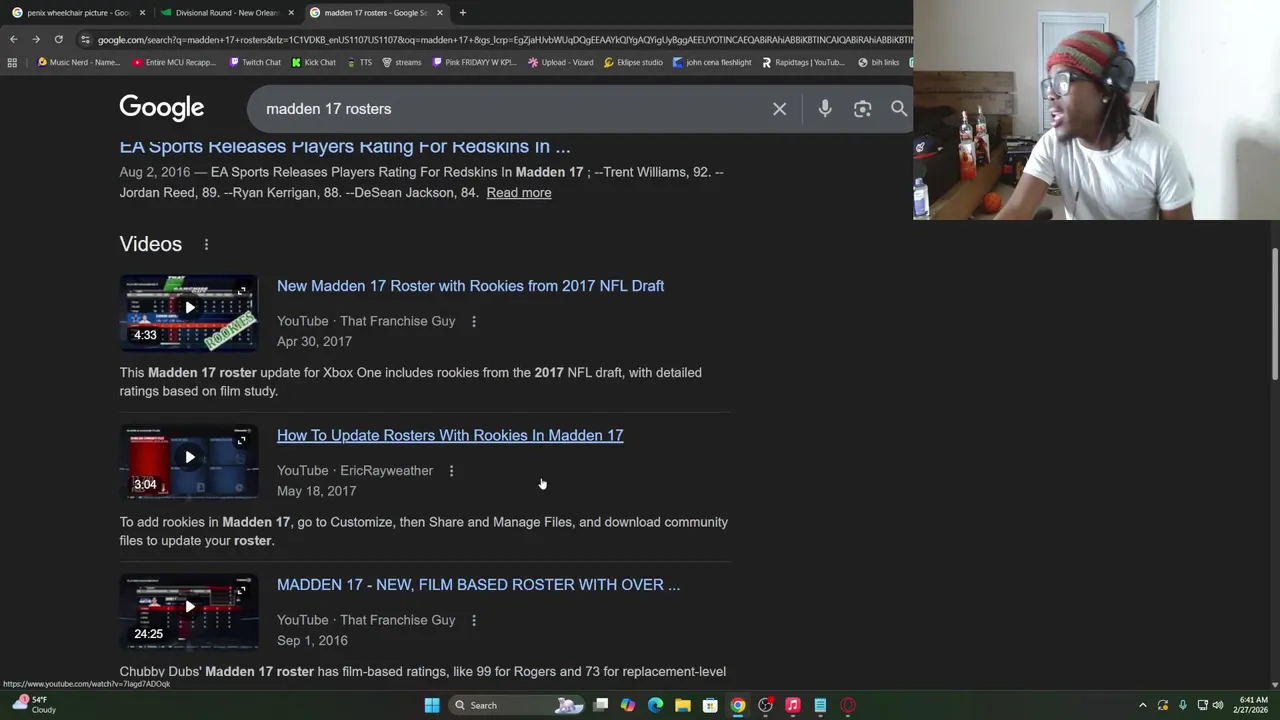Image resolution: width=1280 pixels, height=720 pixels.
Task: Open a new tab with the plus icon
Action: (462, 12)
